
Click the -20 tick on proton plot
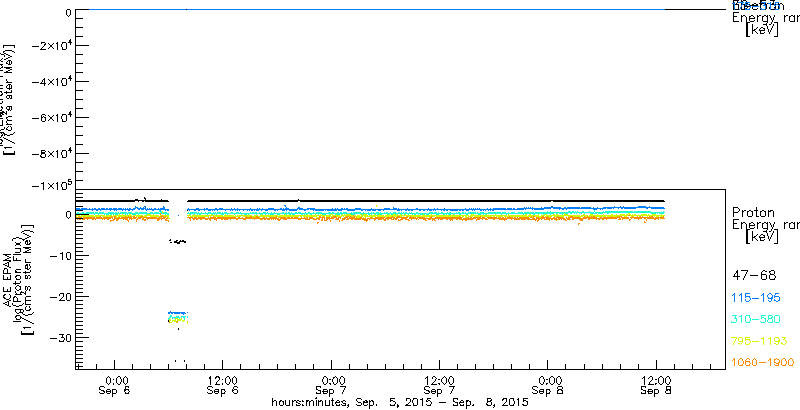[x=59, y=296]
